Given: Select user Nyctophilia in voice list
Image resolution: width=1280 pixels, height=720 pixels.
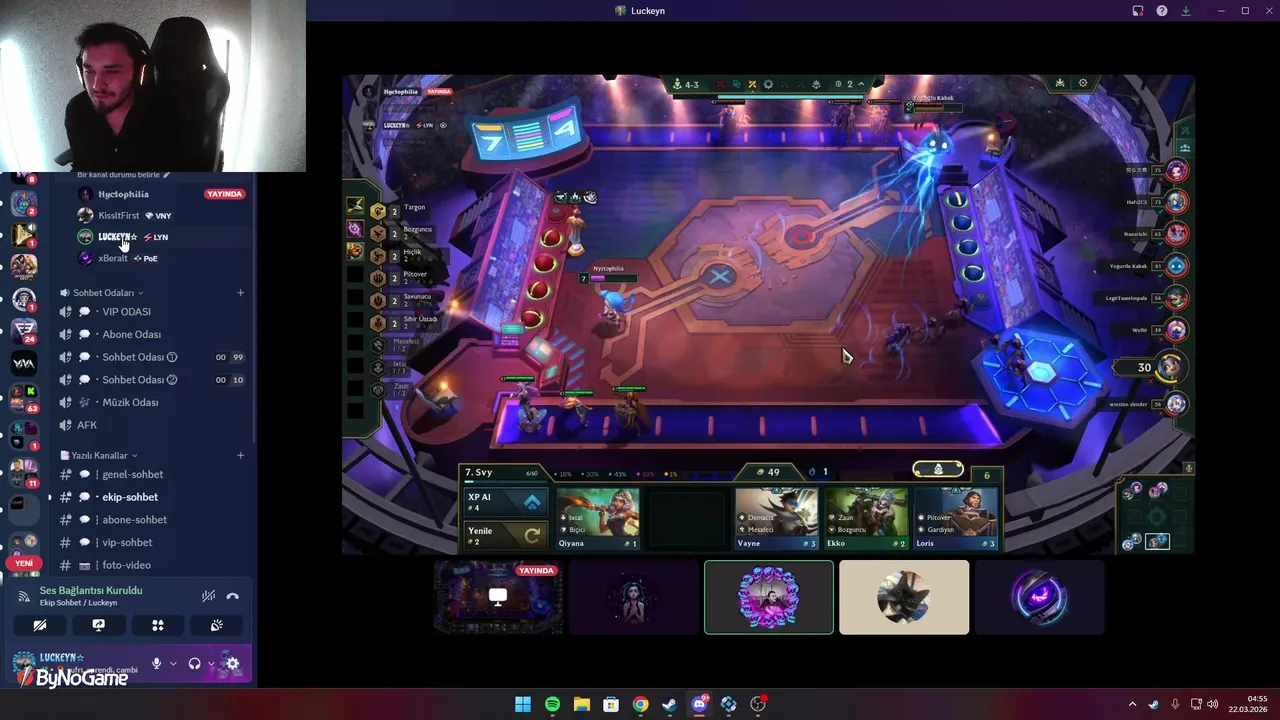Looking at the screenshot, I should pyautogui.click(x=160, y=194).
